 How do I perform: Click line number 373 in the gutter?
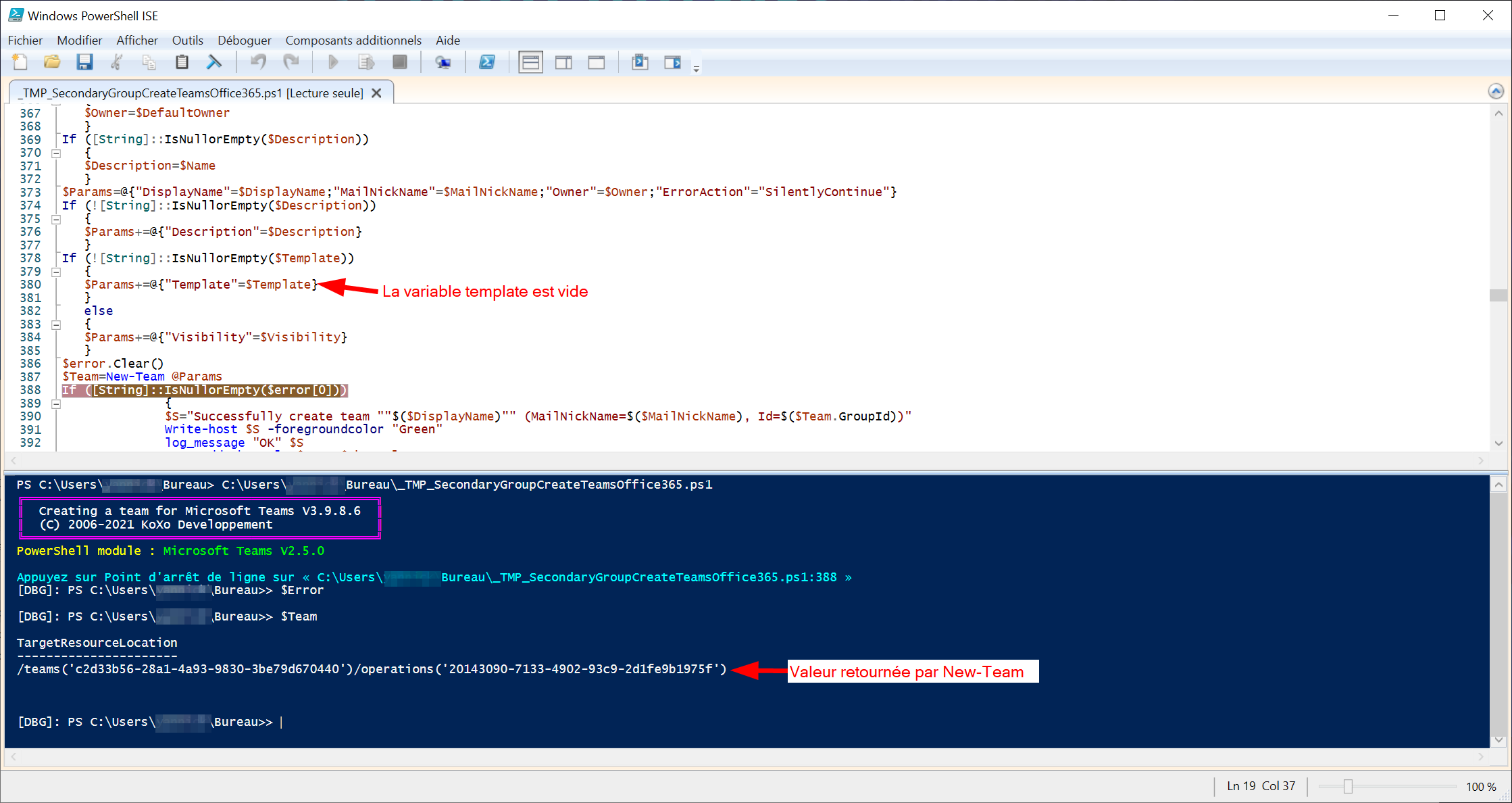tap(30, 192)
